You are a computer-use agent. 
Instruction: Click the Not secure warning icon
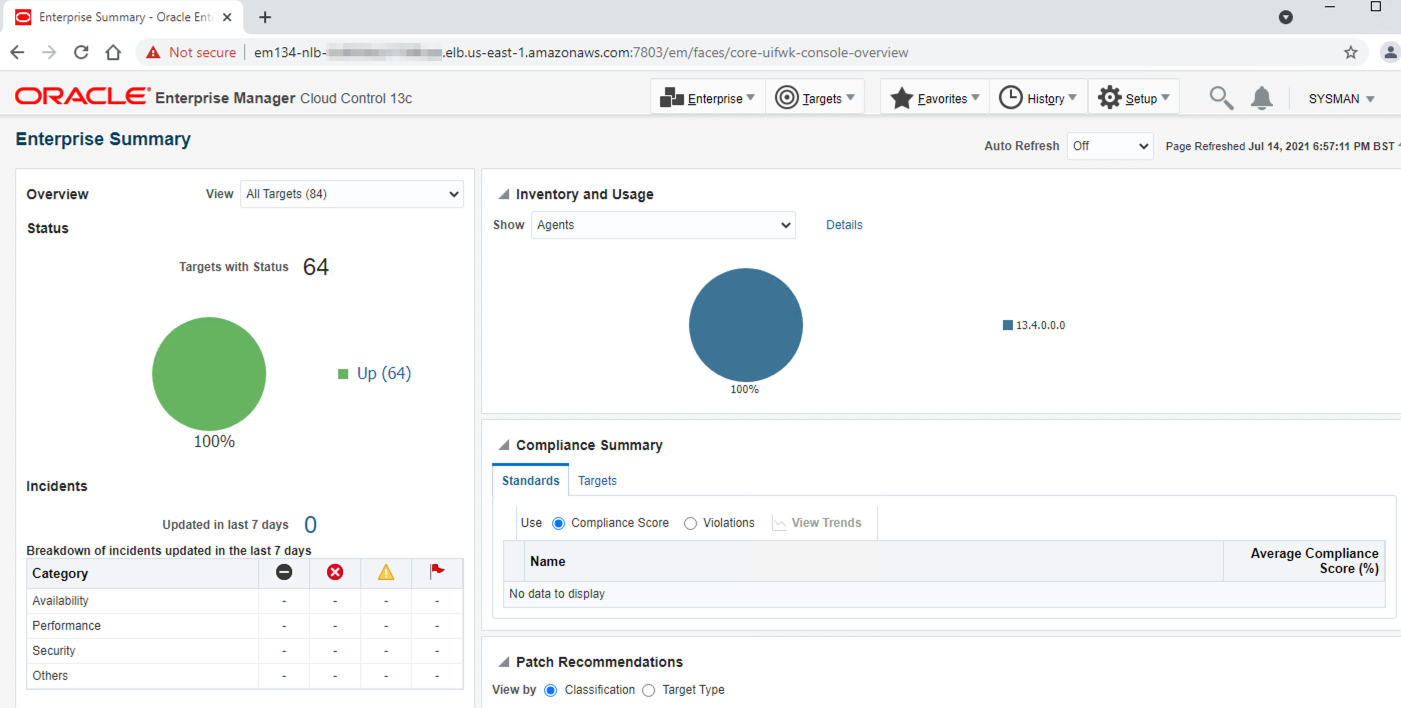tap(153, 52)
